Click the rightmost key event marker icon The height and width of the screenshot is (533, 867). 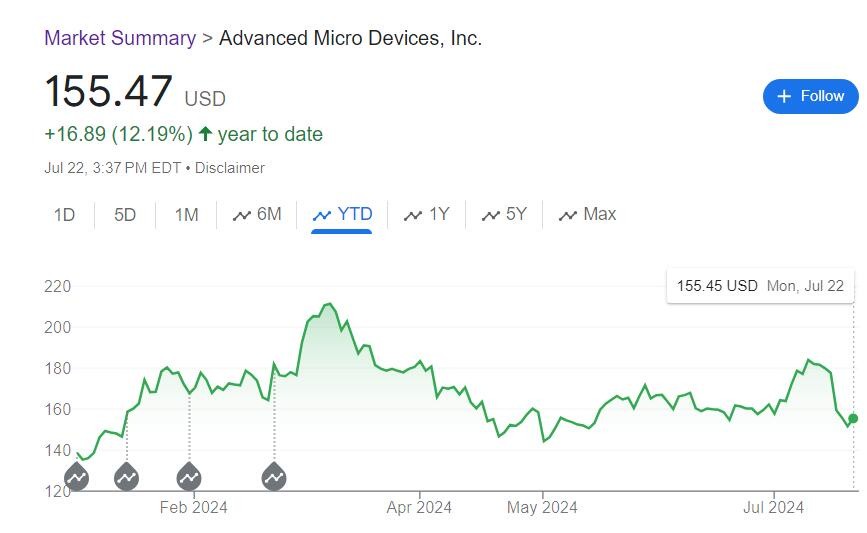pyautogui.click(x=274, y=478)
